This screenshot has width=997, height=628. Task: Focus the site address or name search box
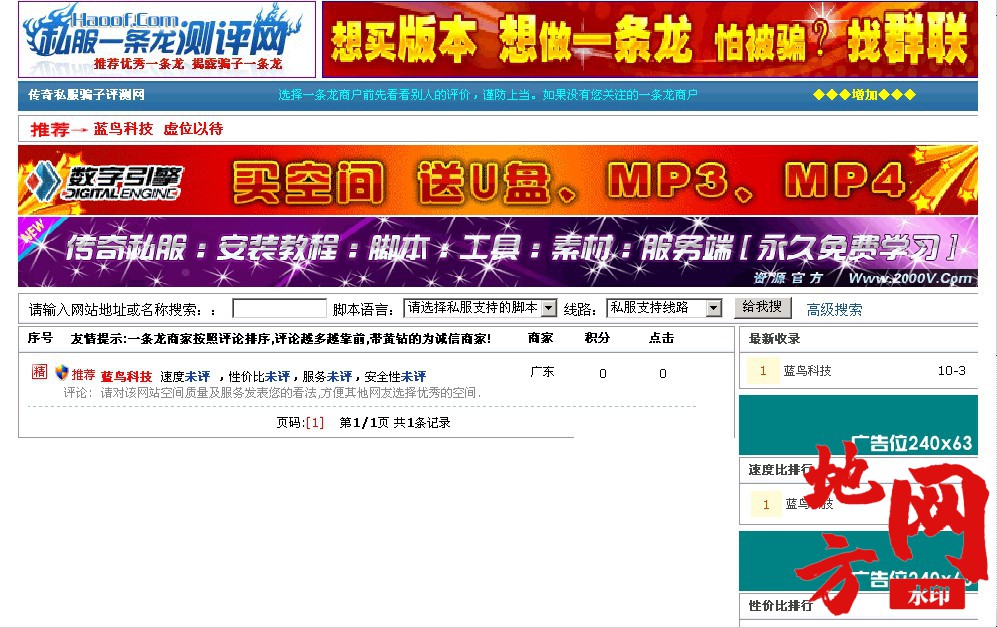[279, 309]
